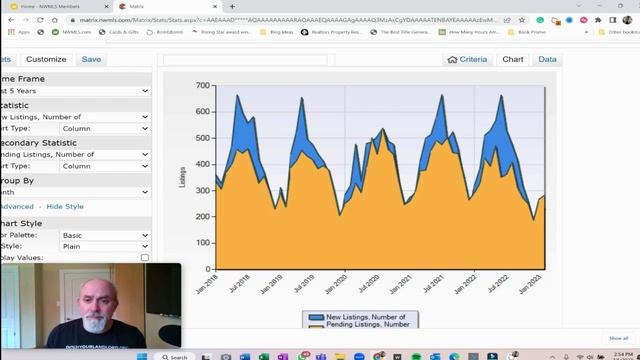Open the Edge browser taskbar icon

coord(454,356)
